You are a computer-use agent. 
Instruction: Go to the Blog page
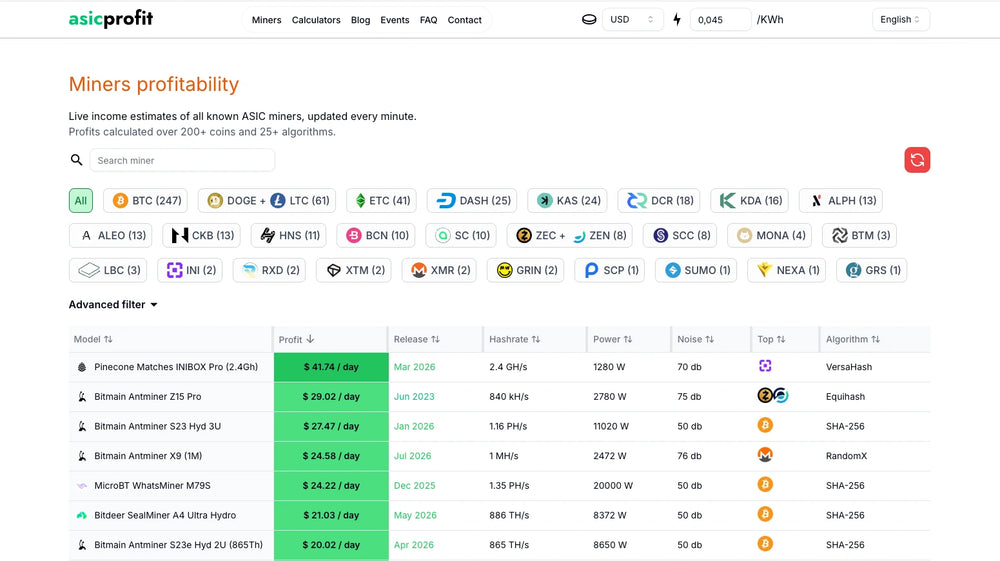tap(360, 20)
